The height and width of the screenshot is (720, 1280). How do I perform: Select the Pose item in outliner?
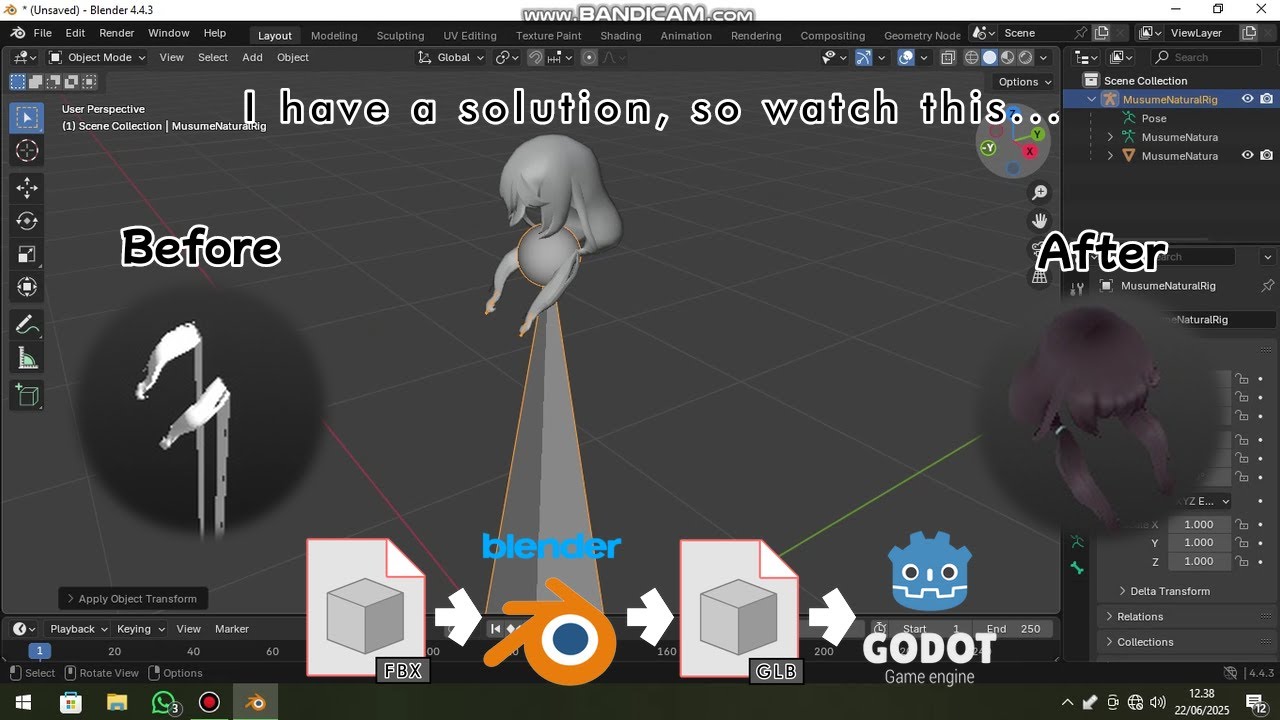point(1154,118)
